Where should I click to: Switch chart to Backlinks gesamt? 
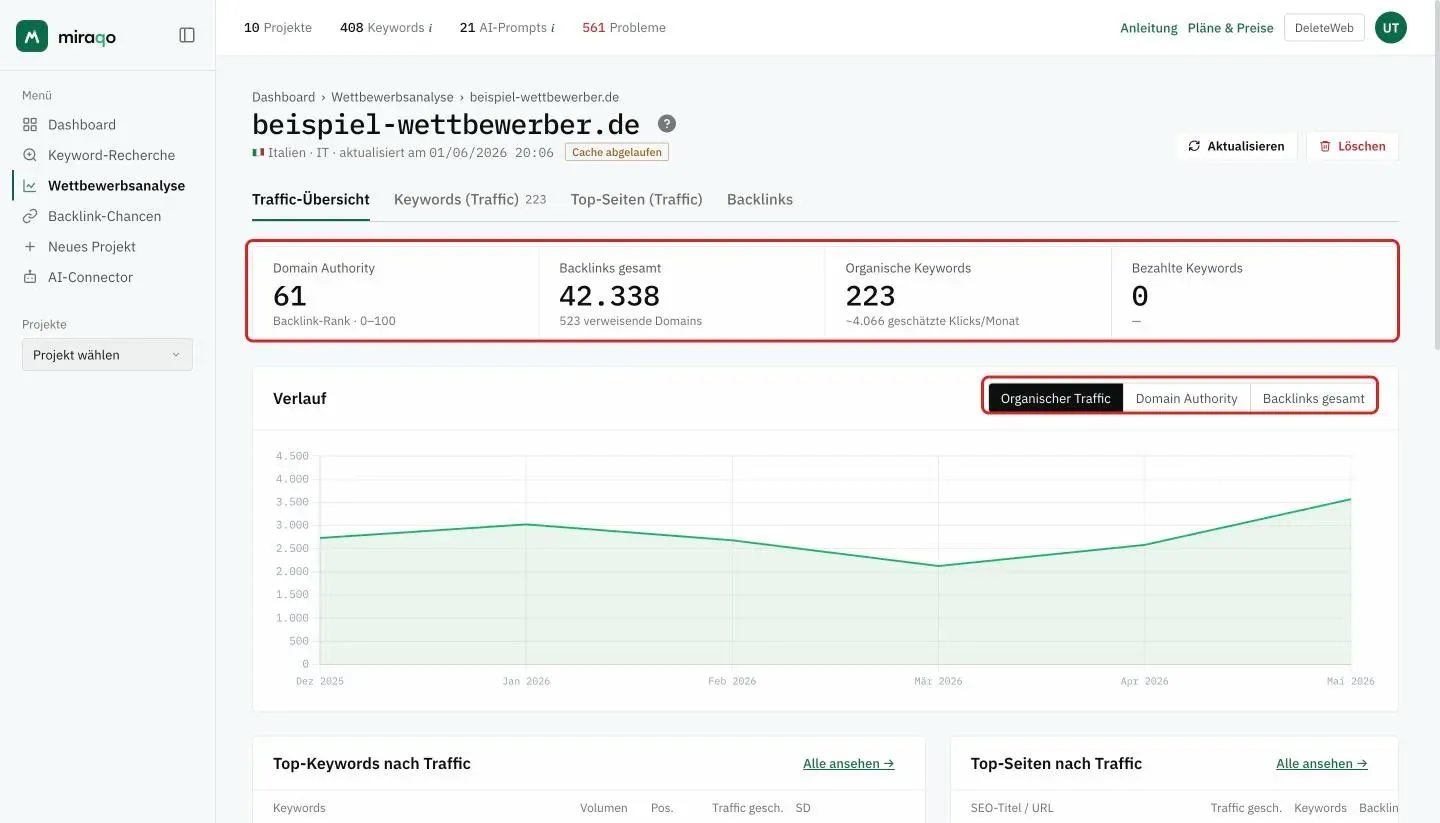pos(1313,398)
